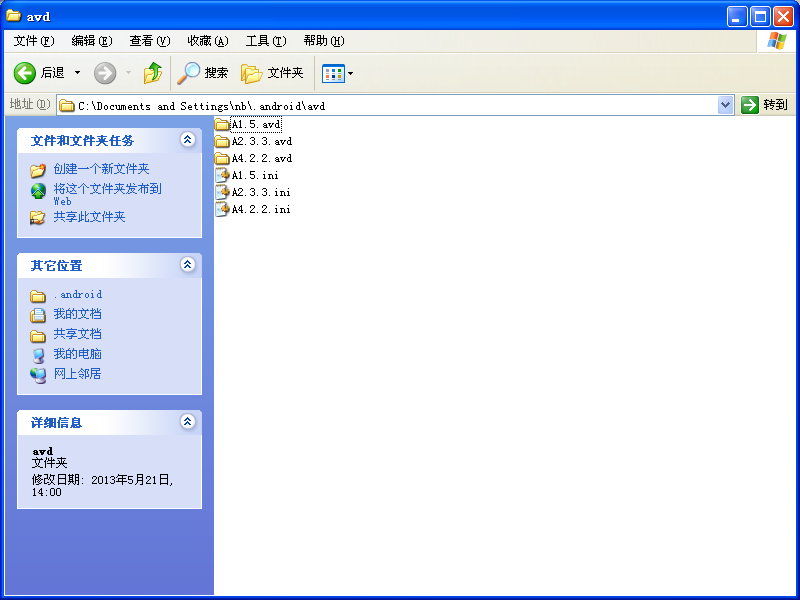
Task: Select the A2.3.3.ini file icon
Action: pyautogui.click(x=222, y=192)
